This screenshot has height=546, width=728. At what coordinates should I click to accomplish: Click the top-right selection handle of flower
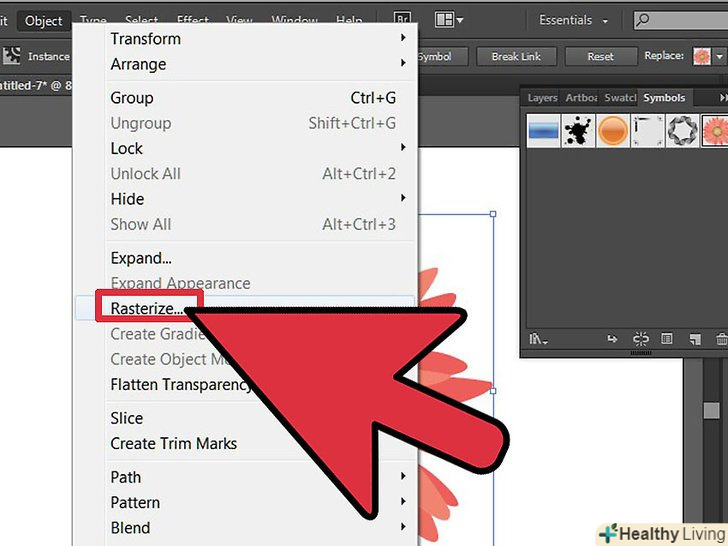[x=493, y=214]
